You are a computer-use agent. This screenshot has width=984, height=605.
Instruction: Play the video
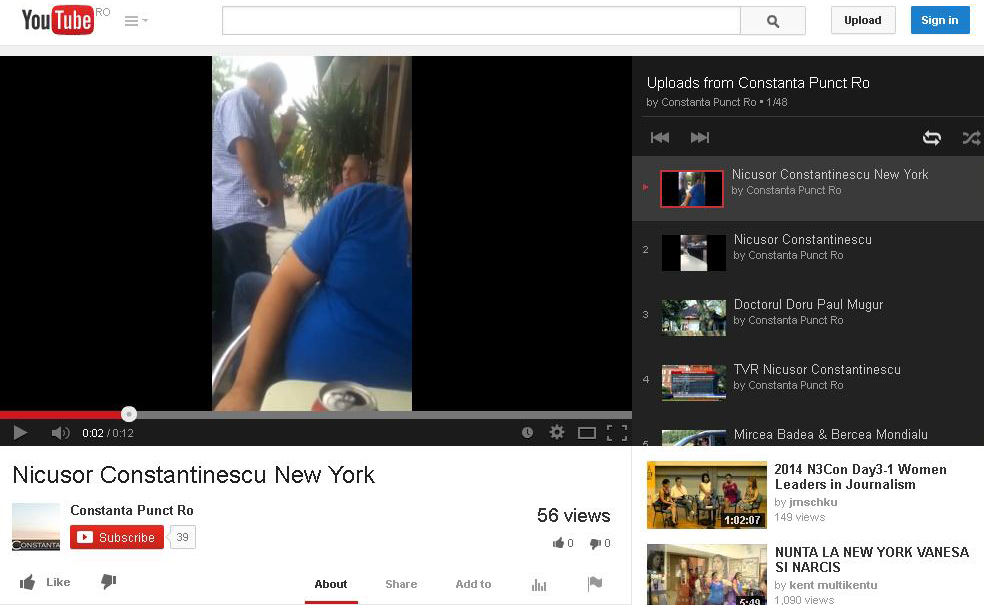coord(19,432)
